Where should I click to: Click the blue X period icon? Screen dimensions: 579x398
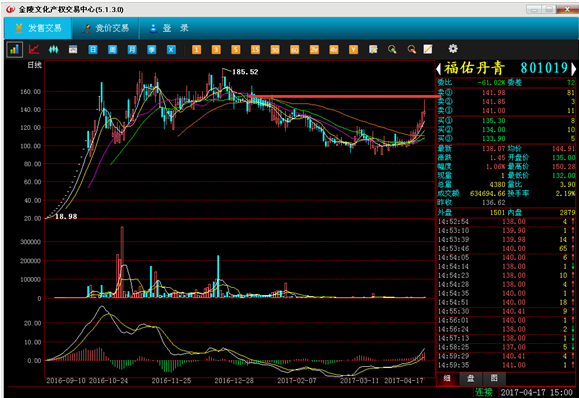pos(171,49)
